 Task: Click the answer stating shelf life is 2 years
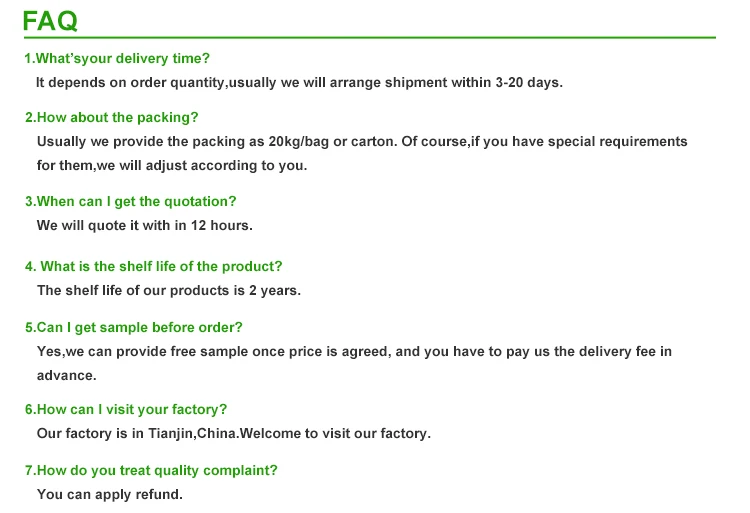pos(168,290)
